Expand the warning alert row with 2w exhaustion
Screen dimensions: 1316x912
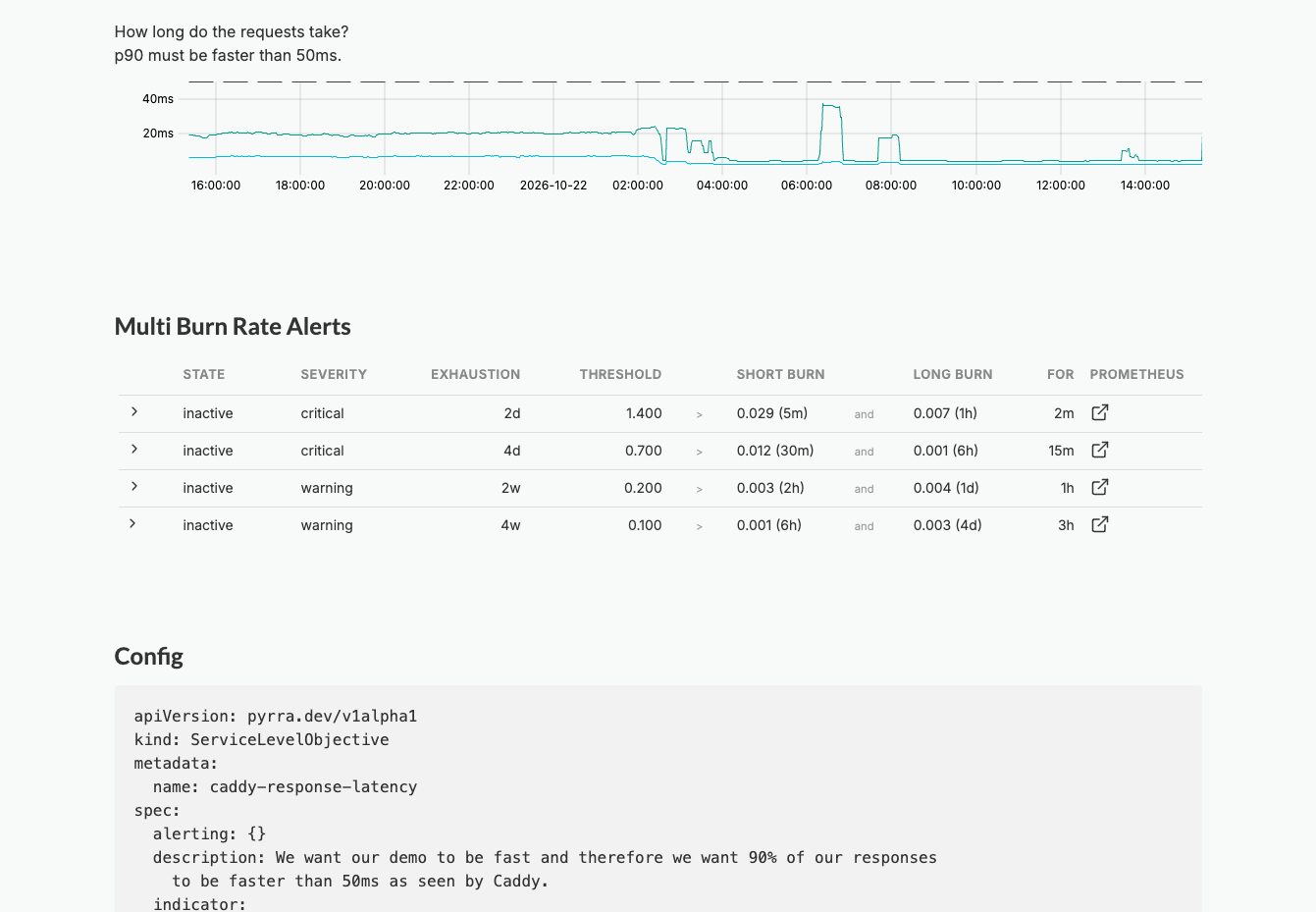(x=134, y=487)
